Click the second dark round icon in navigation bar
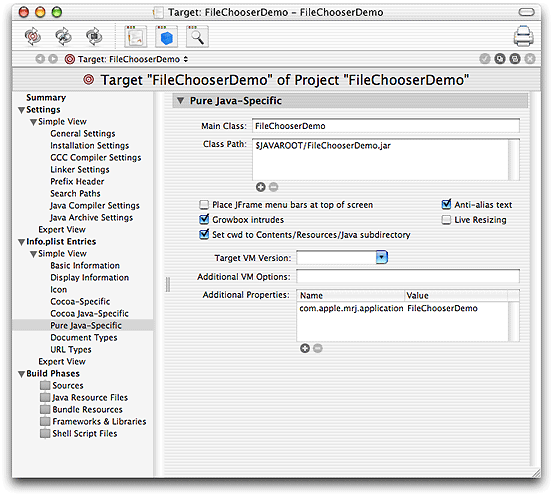The width and height of the screenshot is (553, 497). 515,59
